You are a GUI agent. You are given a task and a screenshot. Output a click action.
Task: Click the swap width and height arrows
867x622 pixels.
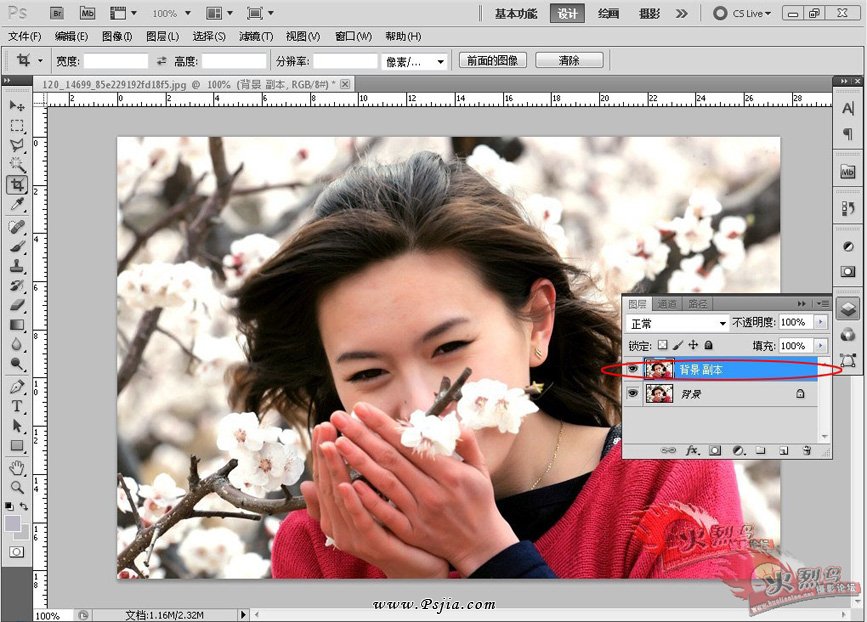point(162,61)
